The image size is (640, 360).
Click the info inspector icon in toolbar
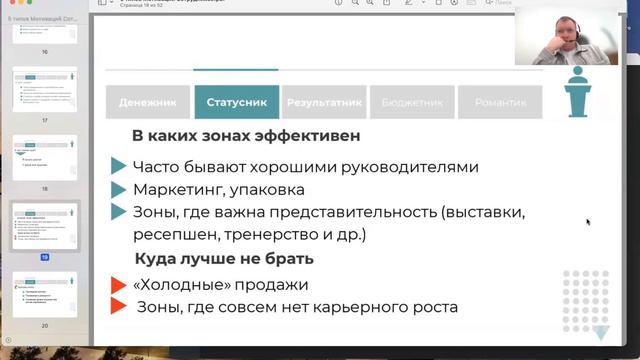(338, 2)
